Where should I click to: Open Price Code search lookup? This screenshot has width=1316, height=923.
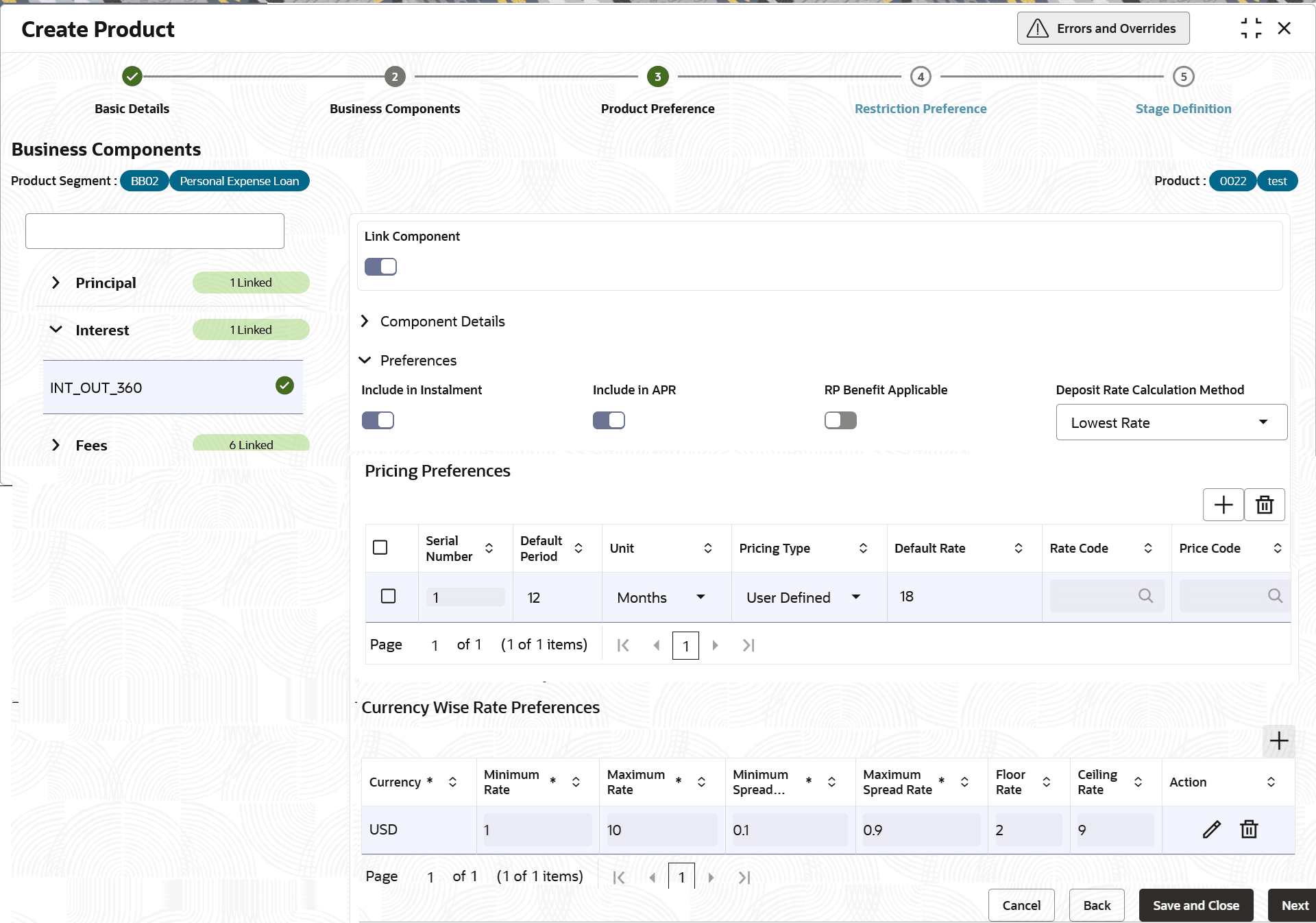[1274, 596]
